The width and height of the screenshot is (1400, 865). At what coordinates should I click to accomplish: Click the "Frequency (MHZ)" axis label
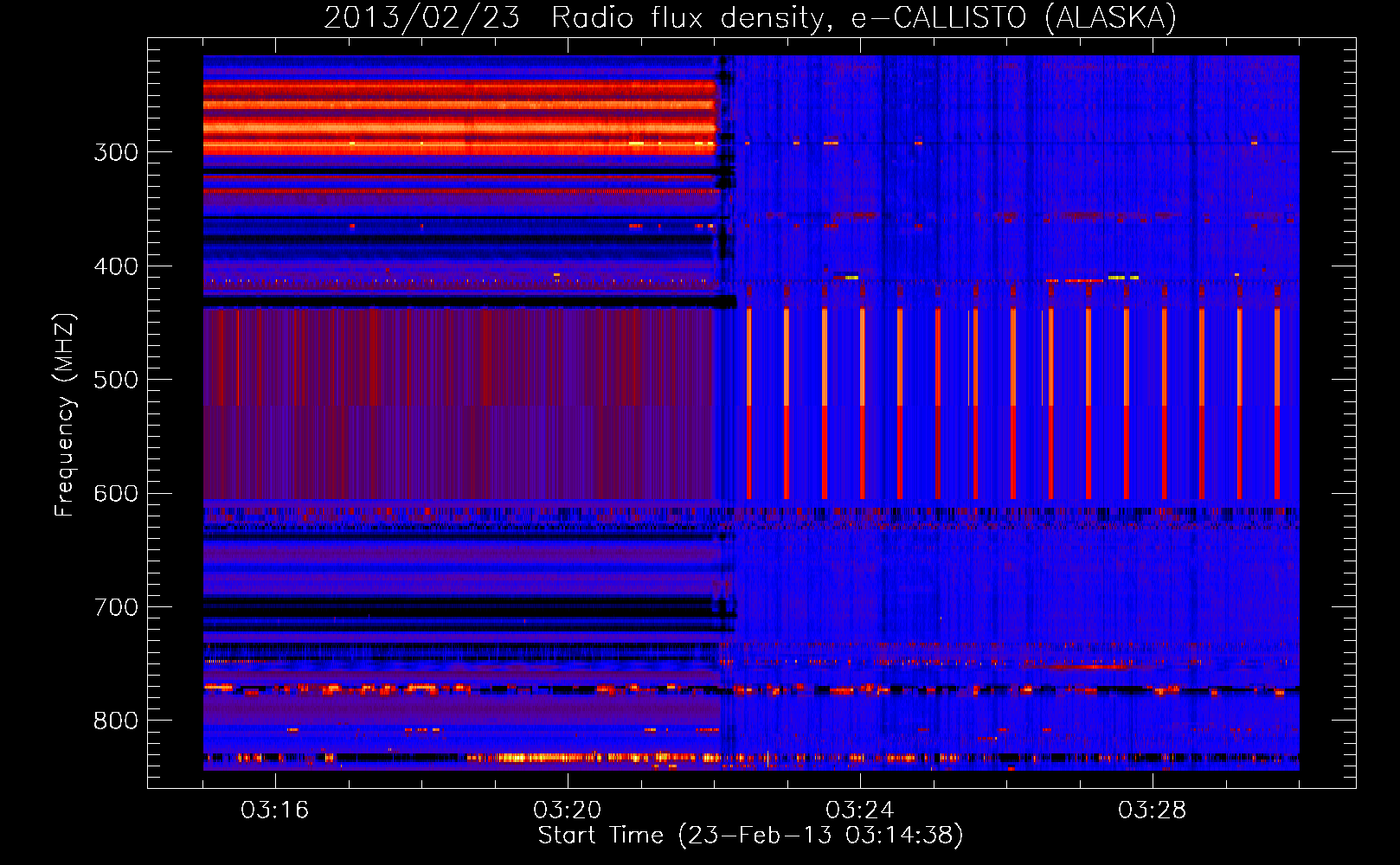[65, 415]
